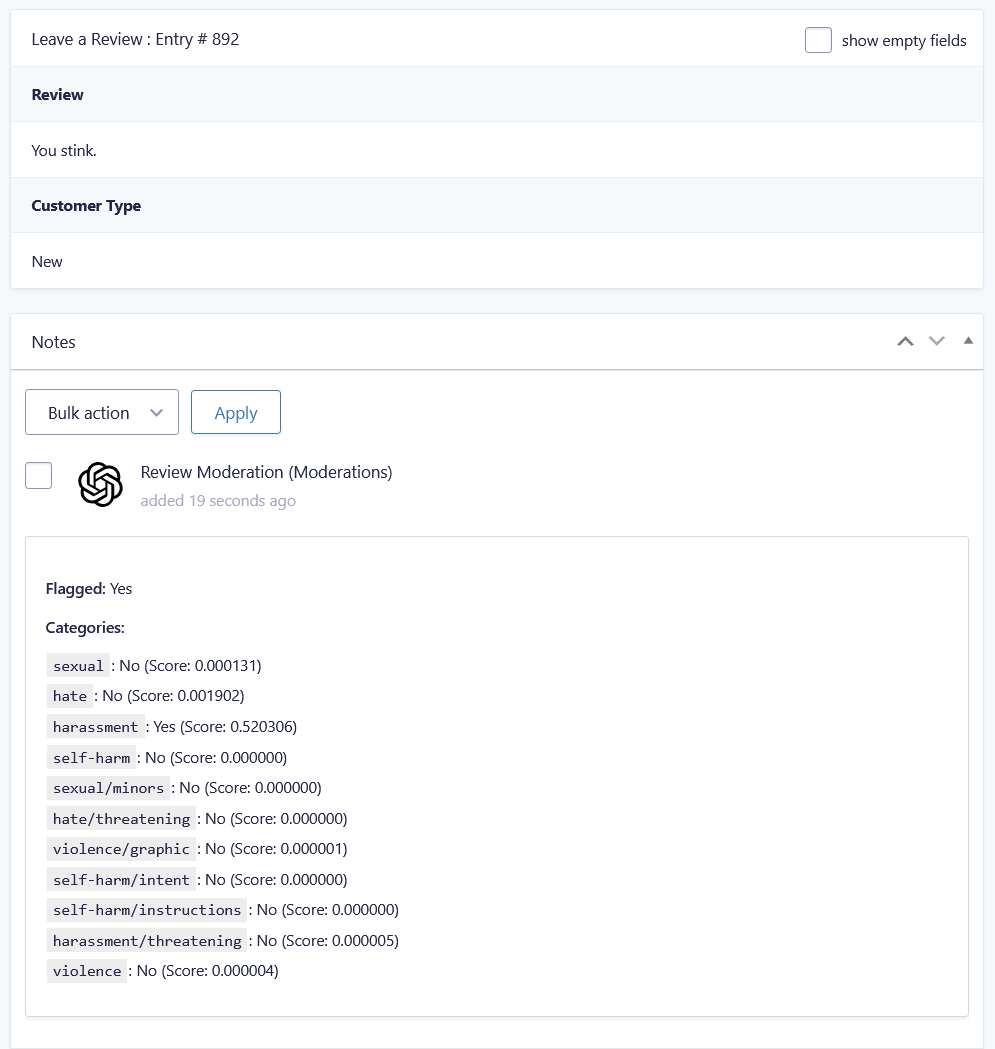Move Notes panel down with arrow
This screenshot has height=1049, width=995.
(x=937, y=341)
